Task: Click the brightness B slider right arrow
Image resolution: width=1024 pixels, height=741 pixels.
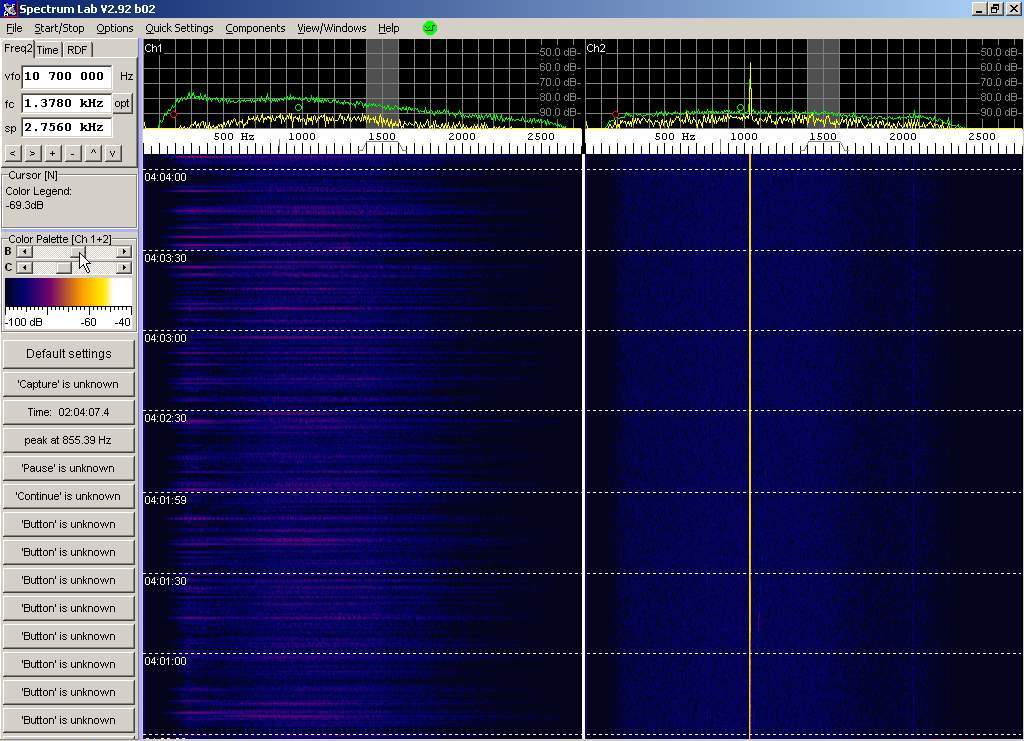Action: (x=124, y=252)
